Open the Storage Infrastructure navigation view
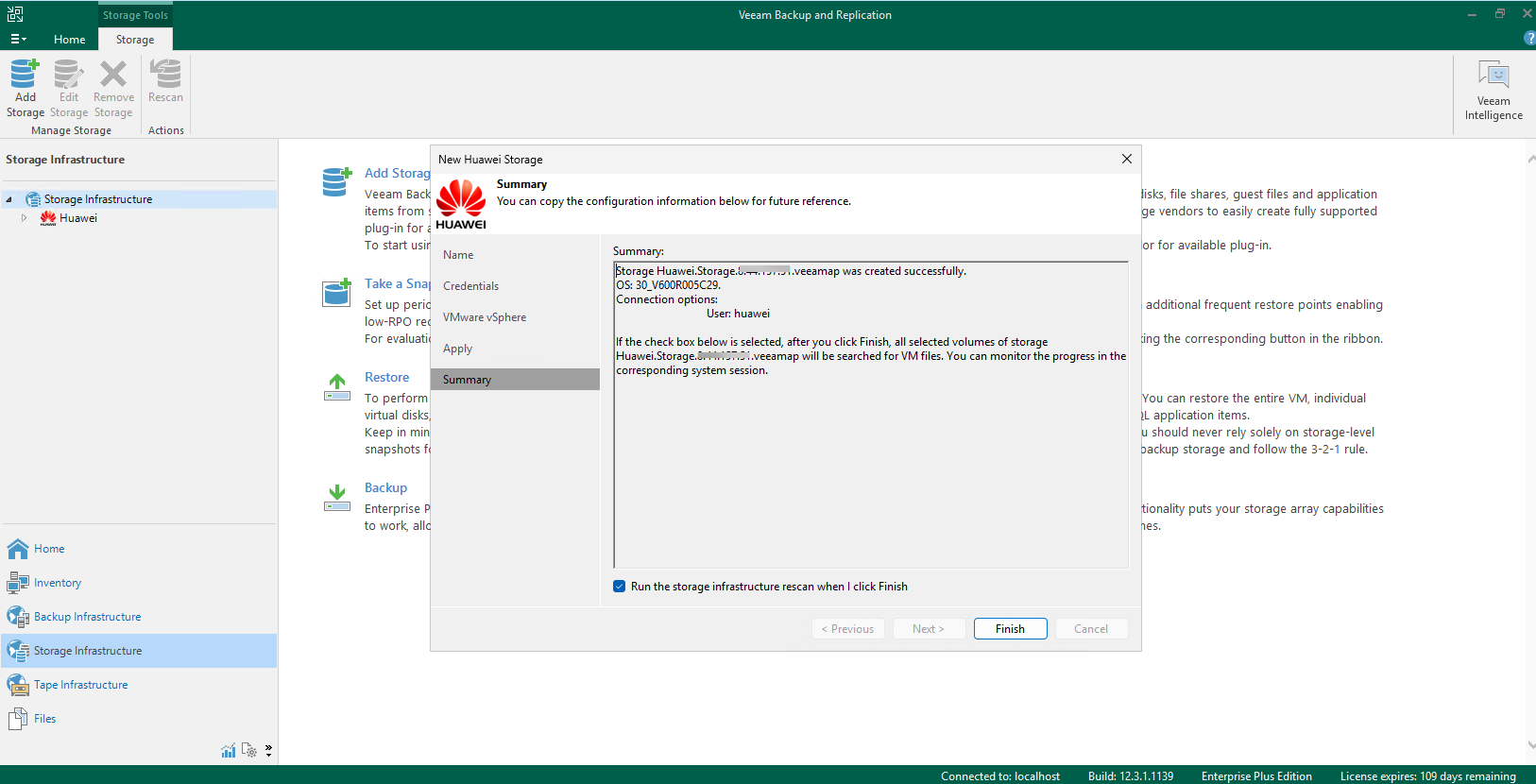The width and height of the screenshot is (1536, 784). (x=139, y=651)
